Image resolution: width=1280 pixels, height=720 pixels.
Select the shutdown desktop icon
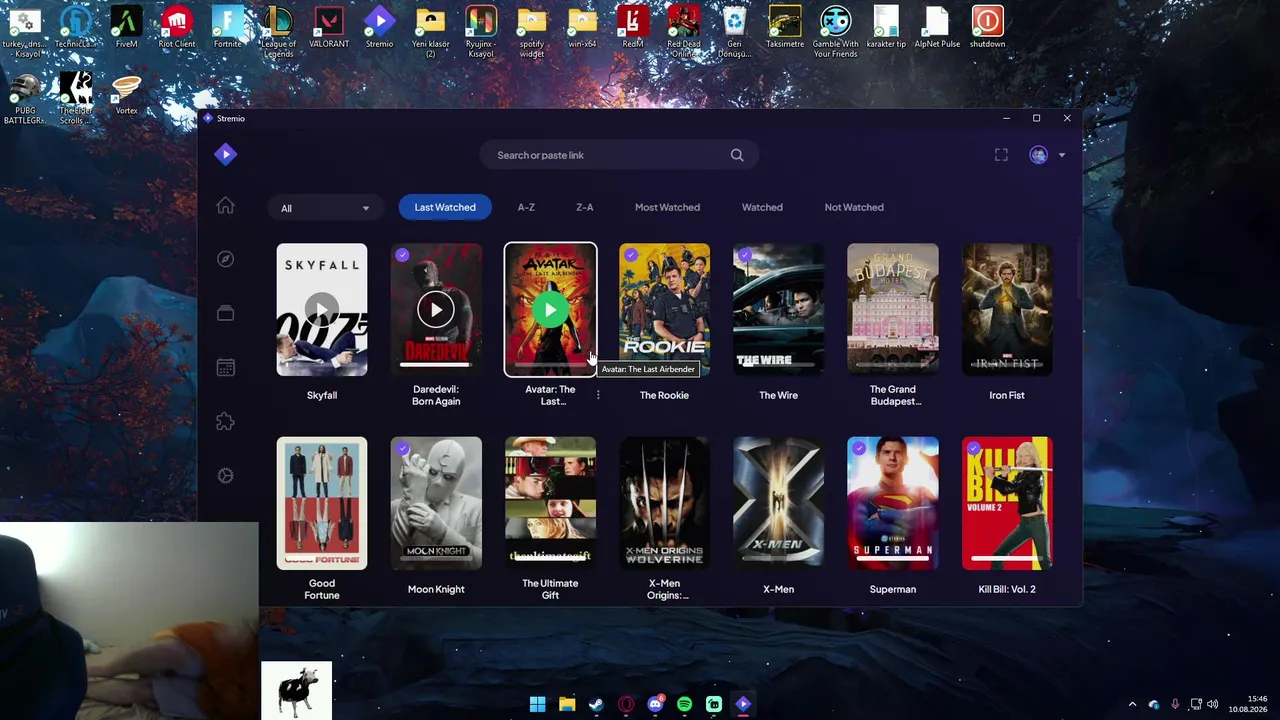pos(987,28)
